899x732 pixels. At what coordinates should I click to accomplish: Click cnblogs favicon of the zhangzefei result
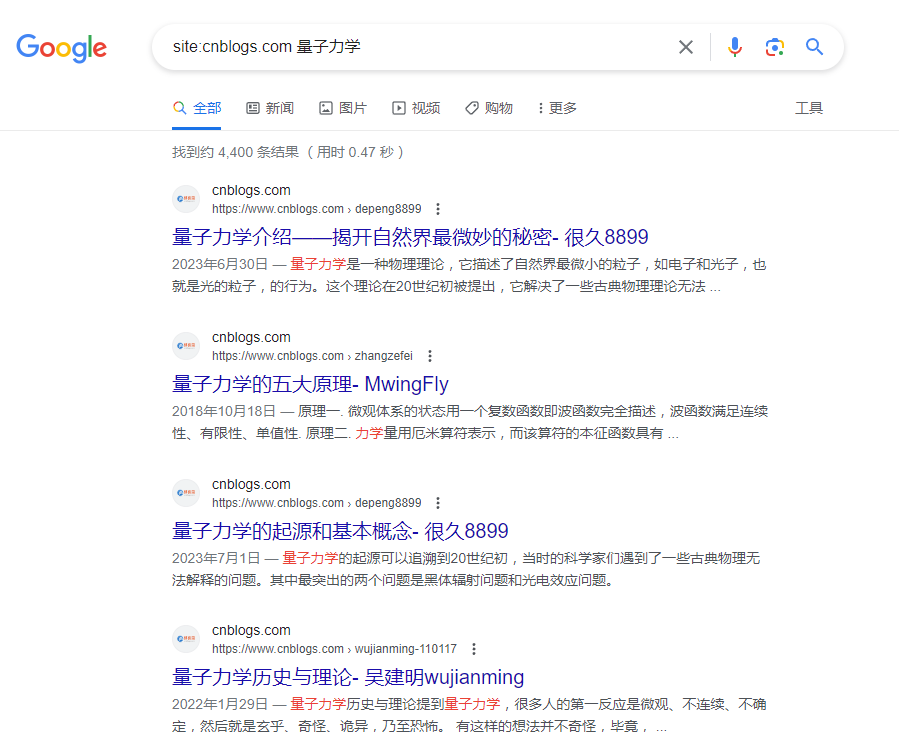(x=186, y=346)
